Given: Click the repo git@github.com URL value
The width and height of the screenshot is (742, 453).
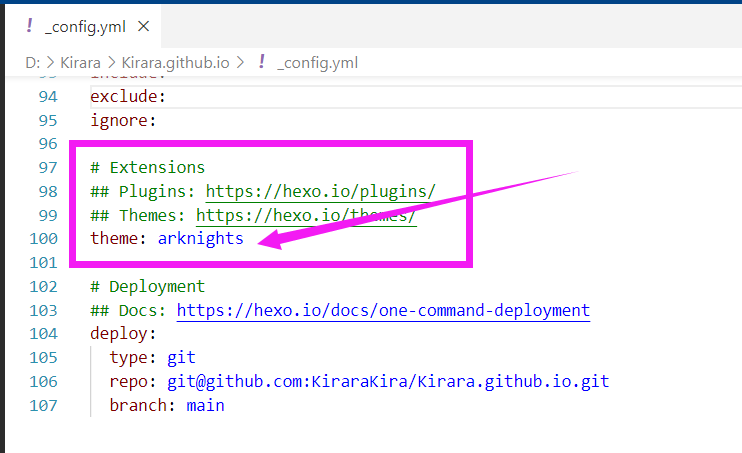Looking at the screenshot, I should tap(388, 382).
